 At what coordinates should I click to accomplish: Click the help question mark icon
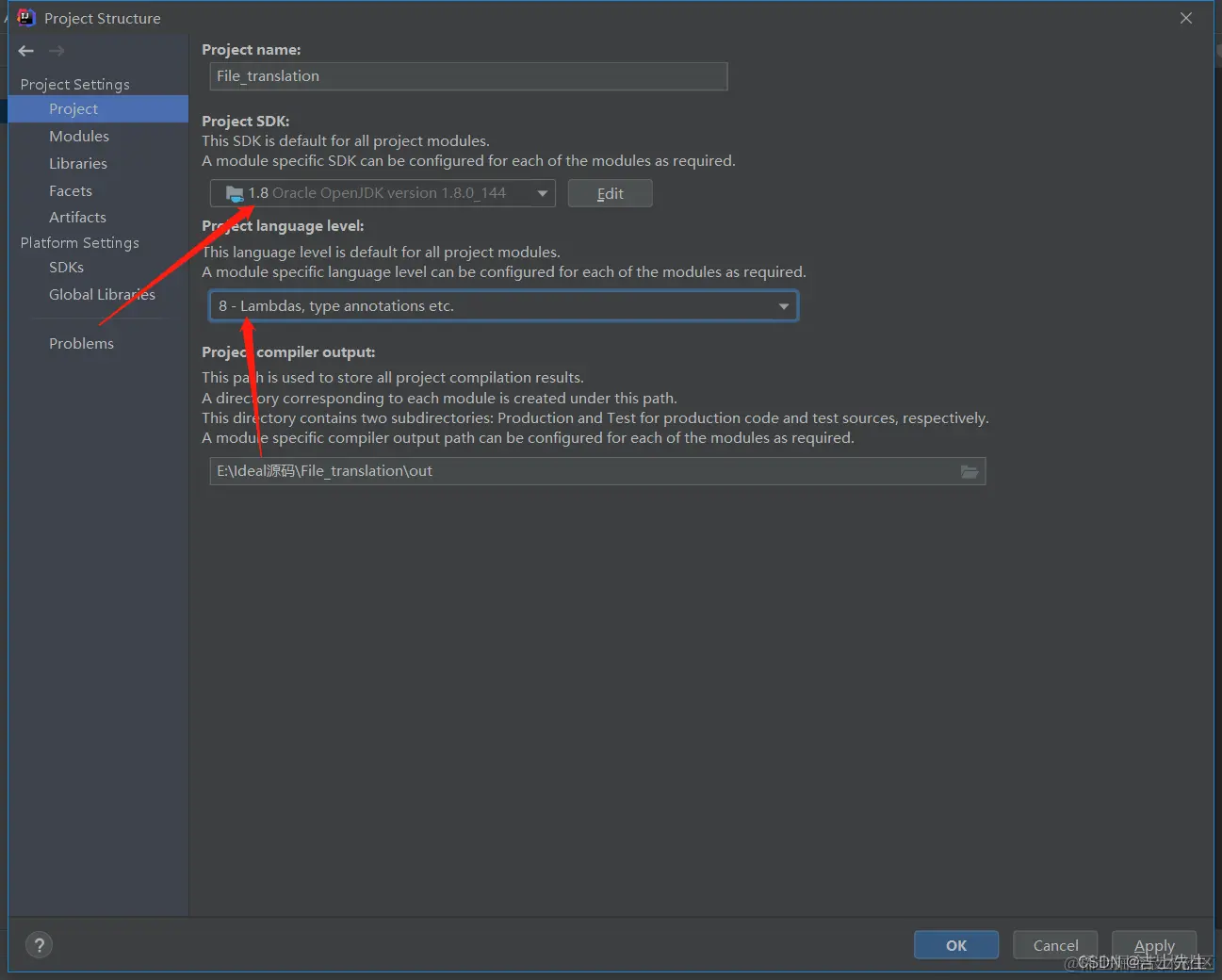coord(39,945)
